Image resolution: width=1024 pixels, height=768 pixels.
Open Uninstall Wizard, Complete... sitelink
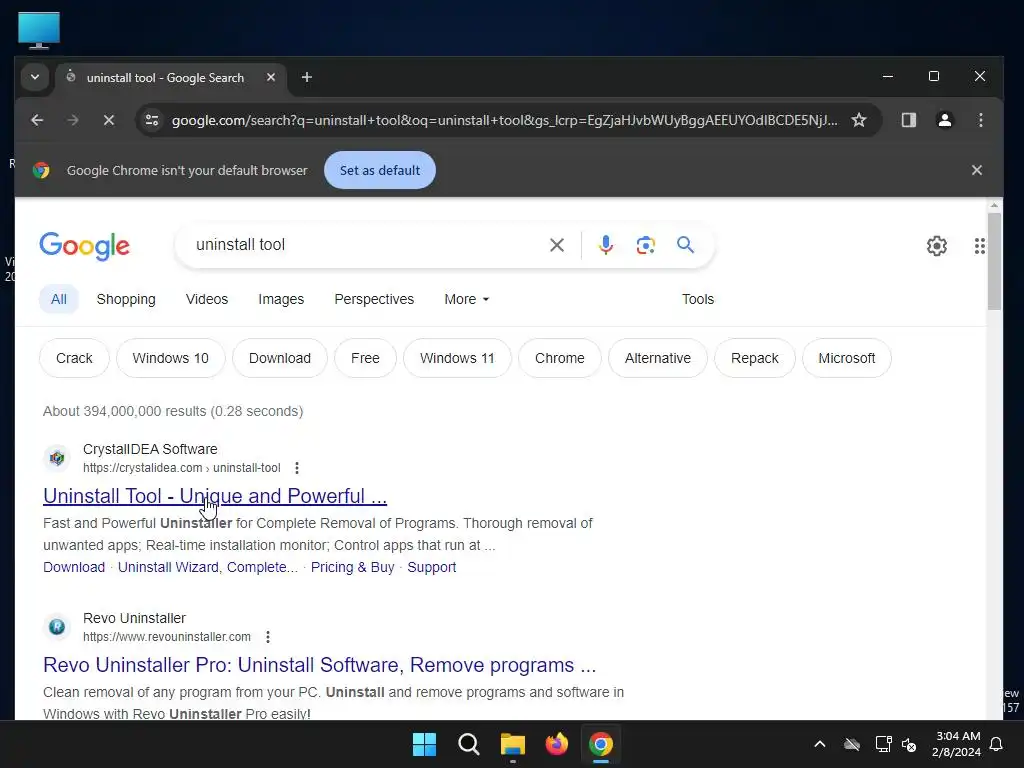click(208, 567)
